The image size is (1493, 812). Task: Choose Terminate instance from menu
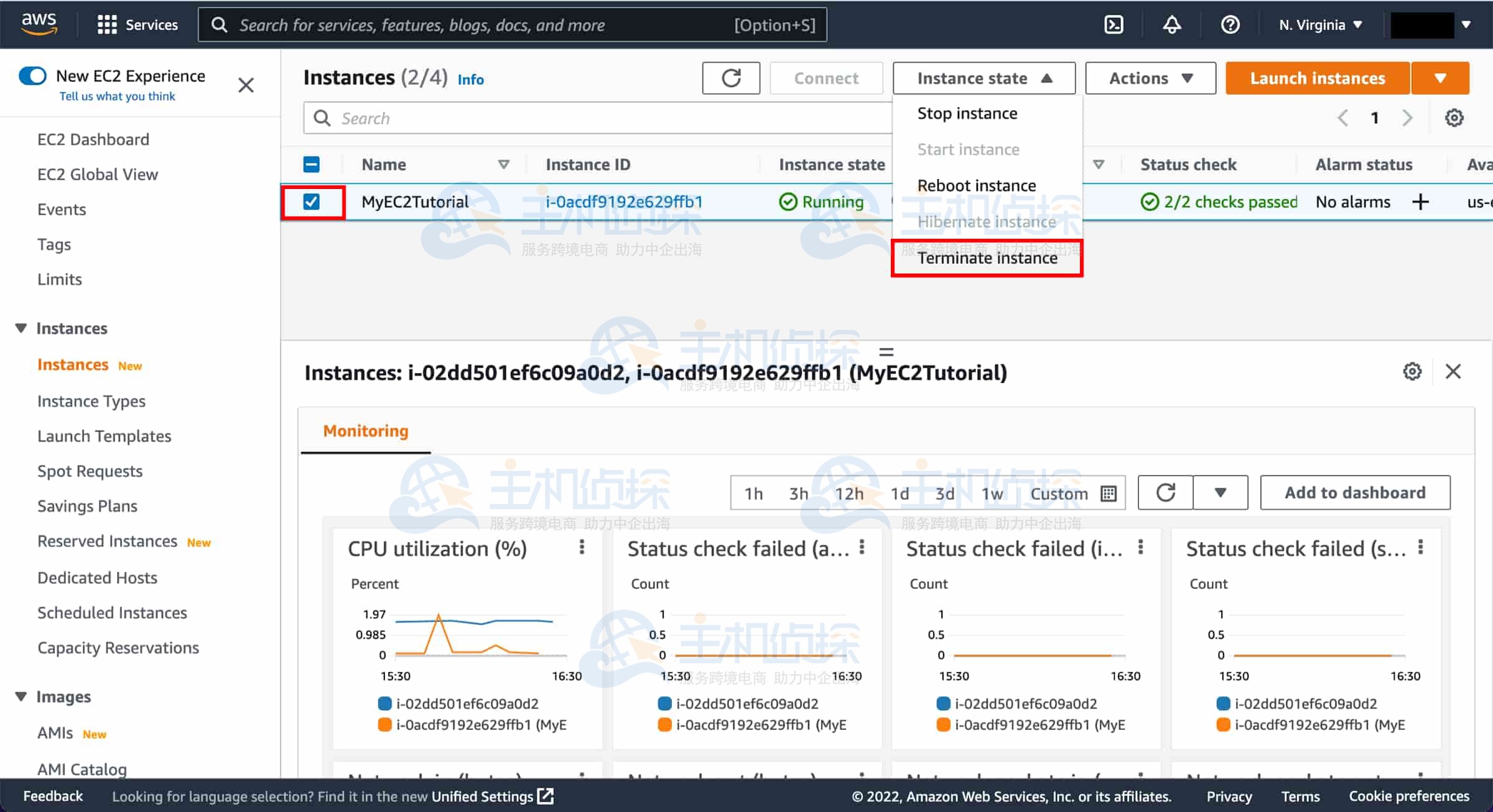point(987,258)
